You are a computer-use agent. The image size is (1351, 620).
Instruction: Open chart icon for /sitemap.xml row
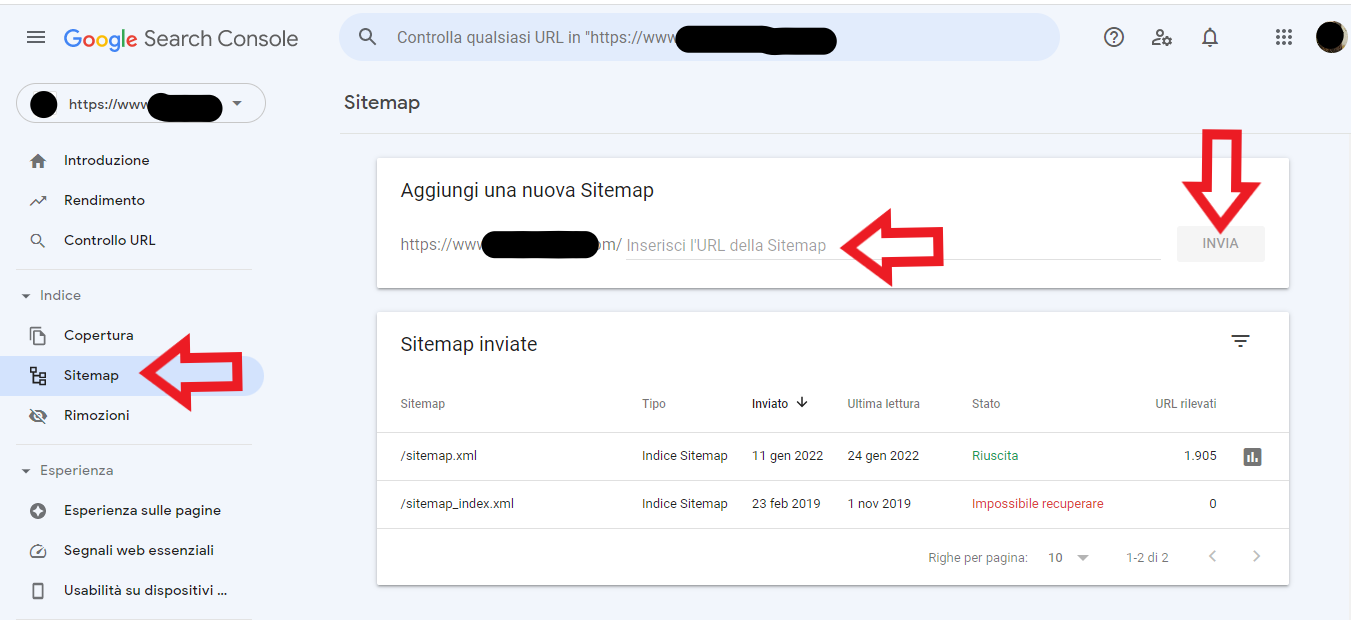click(x=1252, y=456)
